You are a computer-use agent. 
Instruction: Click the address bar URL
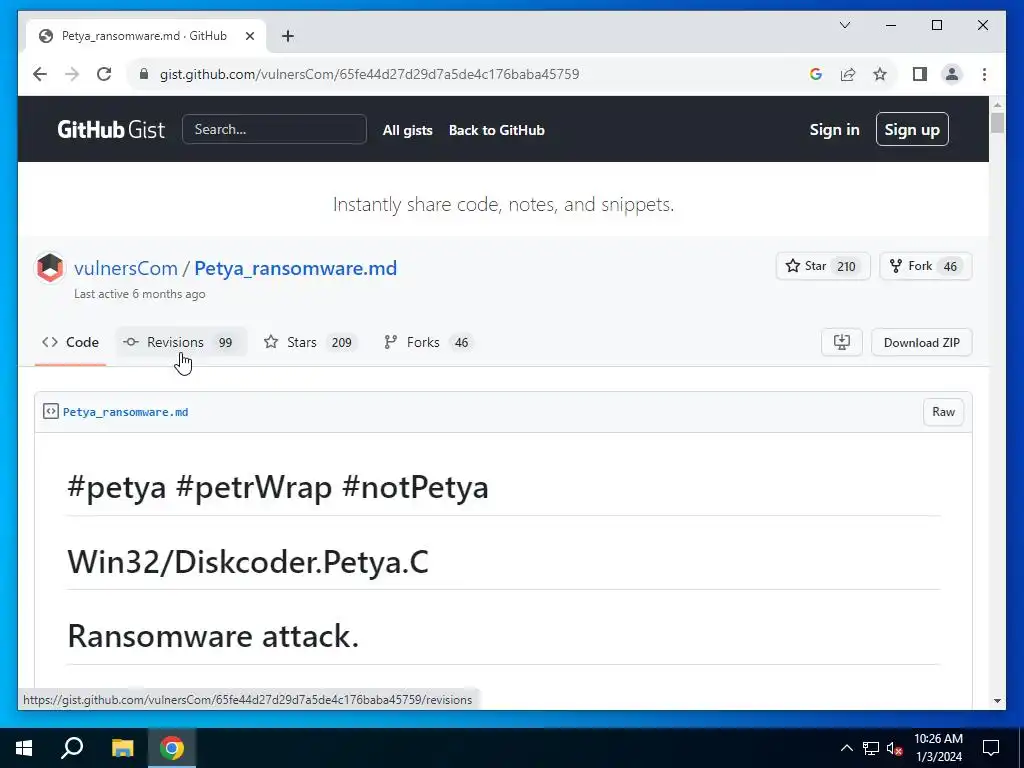pyautogui.click(x=370, y=74)
